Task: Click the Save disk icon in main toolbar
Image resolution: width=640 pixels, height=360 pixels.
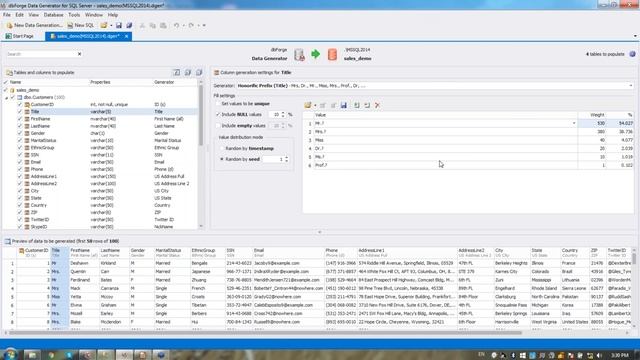Action: tap(119, 25)
